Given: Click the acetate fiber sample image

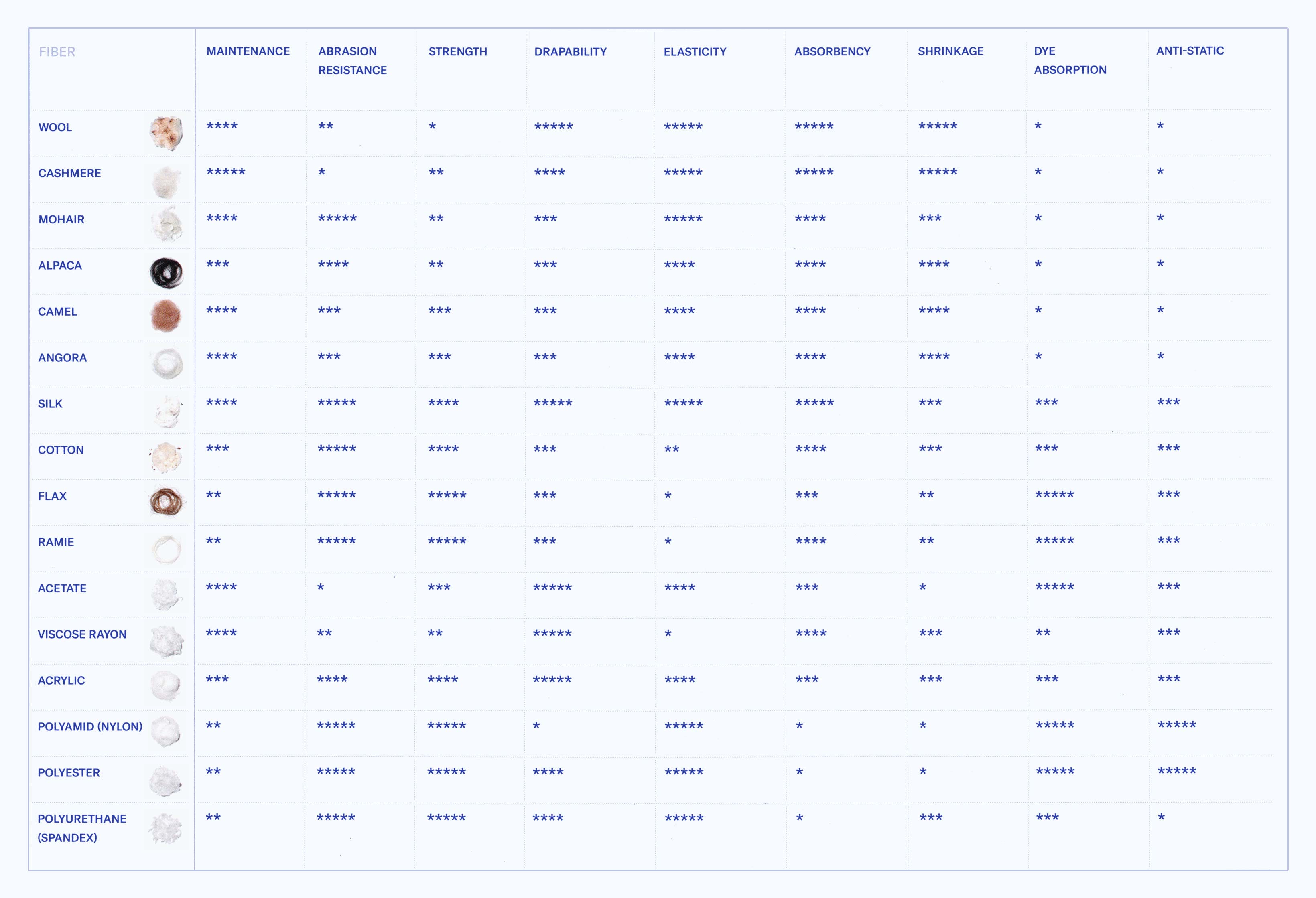Looking at the screenshot, I should pyautogui.click(x=167, y=594).
